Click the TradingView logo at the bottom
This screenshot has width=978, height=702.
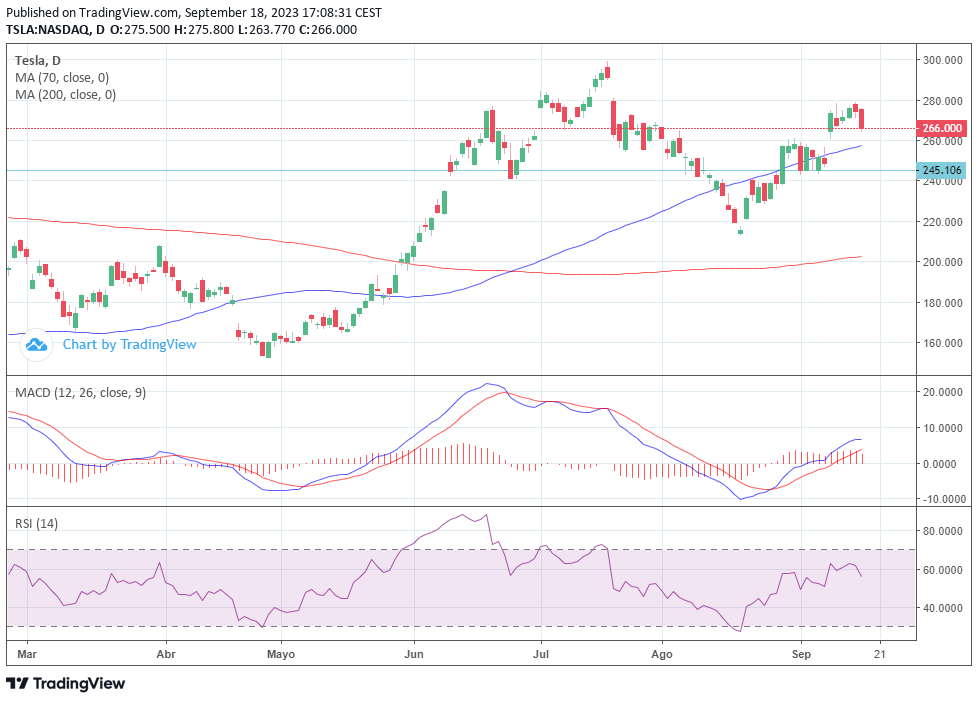click(x=65, y=683)
